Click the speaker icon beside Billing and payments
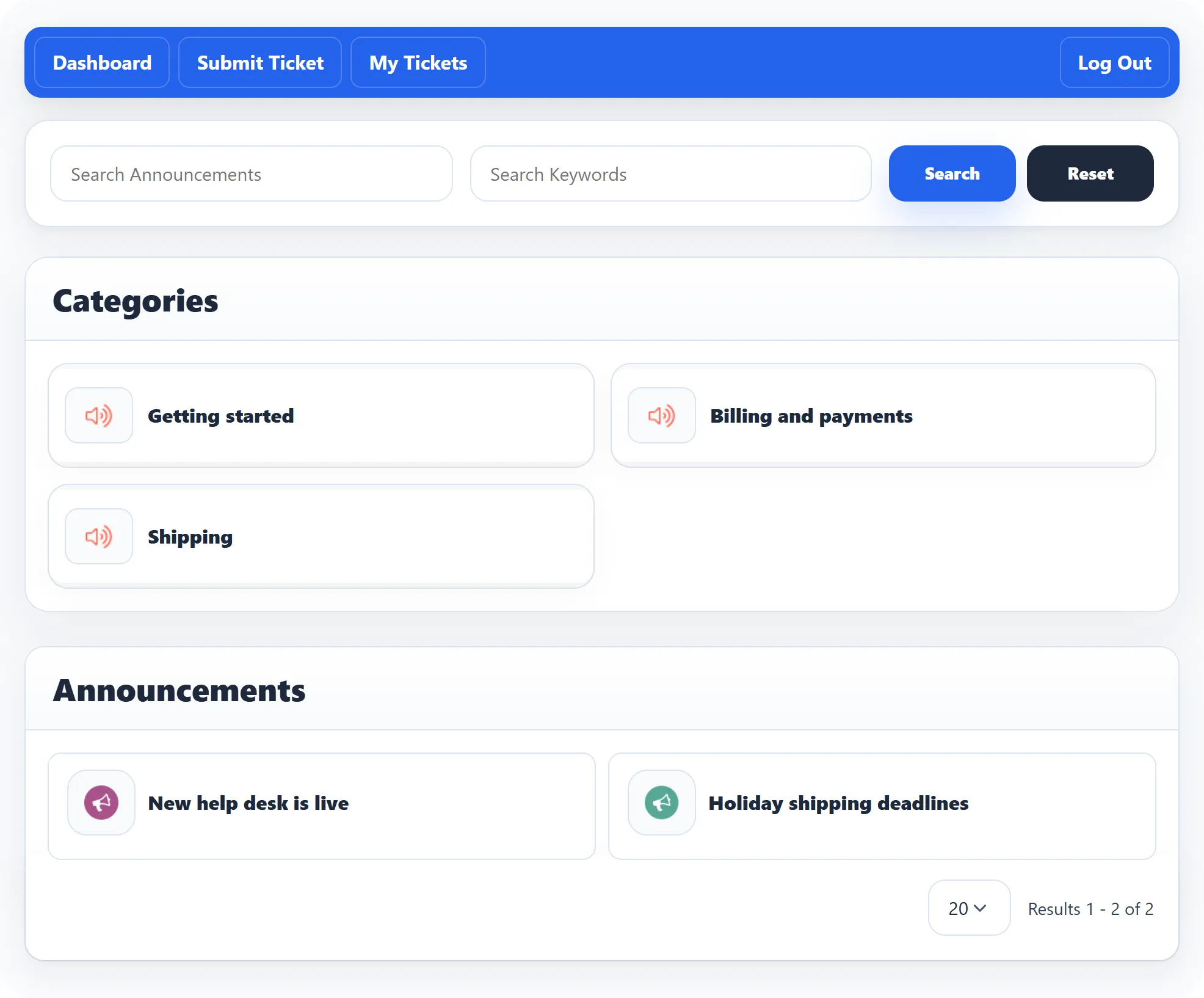Image resolution: width=1204 pixels, height=998 pixels. pos(662,415)
